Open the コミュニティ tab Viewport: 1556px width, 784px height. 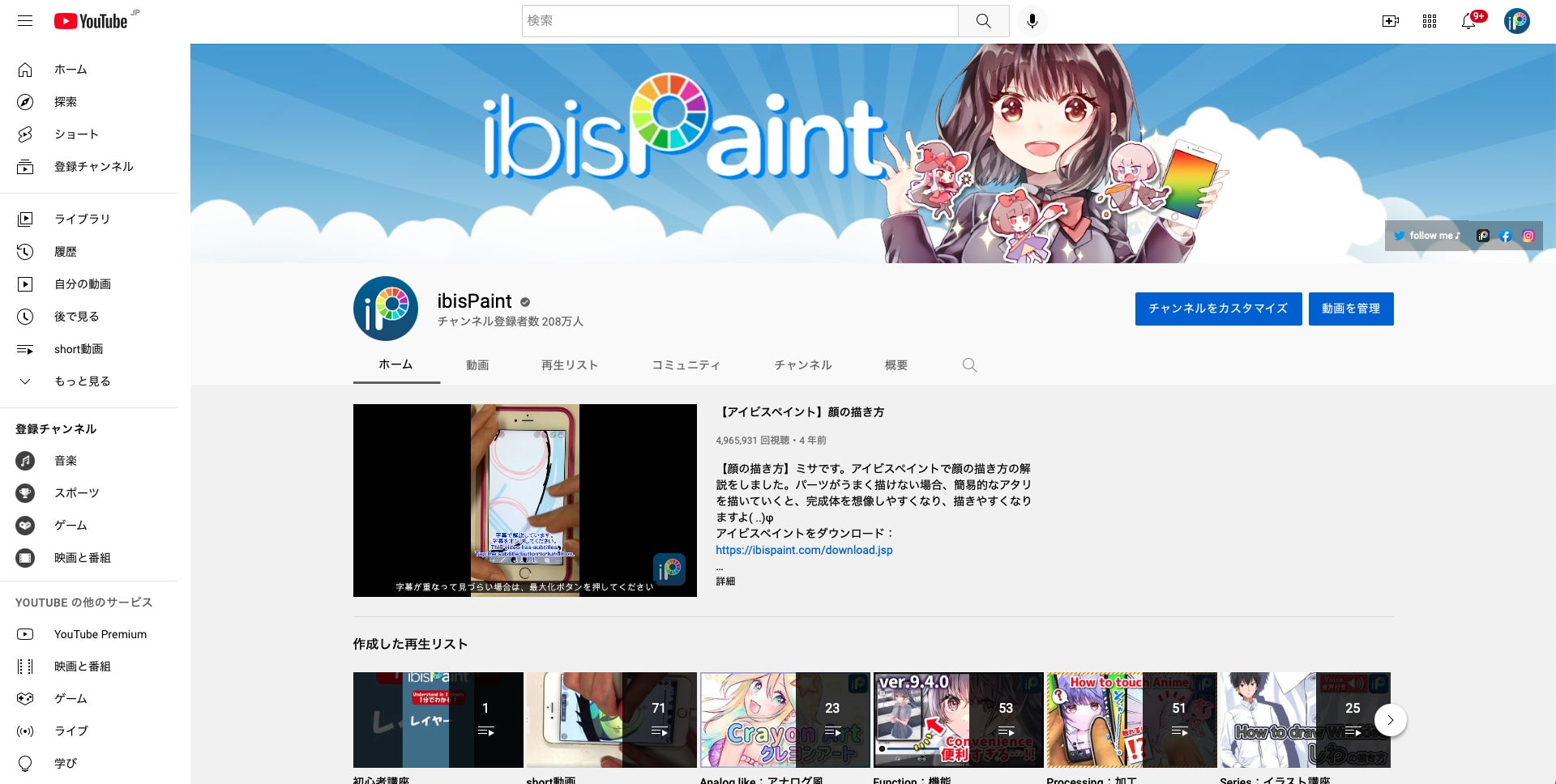point(685,365)
